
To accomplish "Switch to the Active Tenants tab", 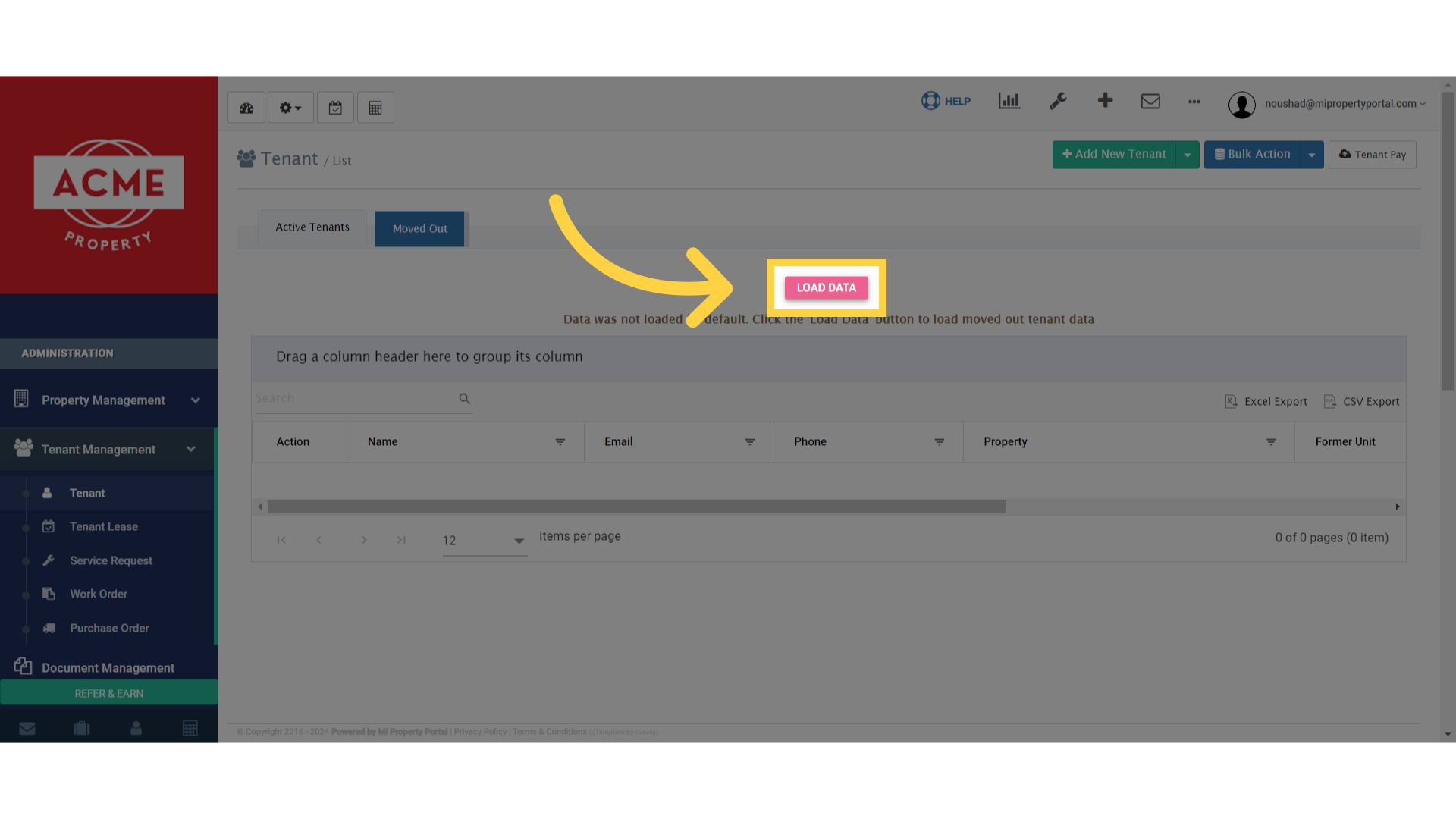I will (x=312, y=227).
